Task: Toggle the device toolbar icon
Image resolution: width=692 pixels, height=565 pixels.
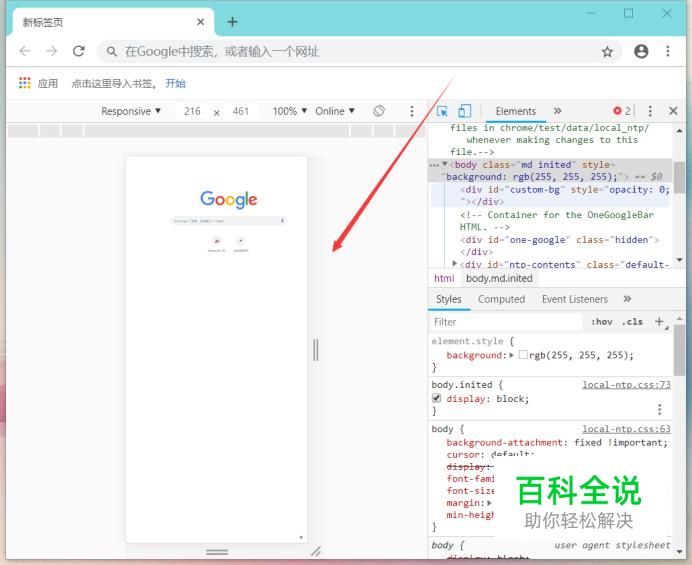Action: [x=464, y=111]
